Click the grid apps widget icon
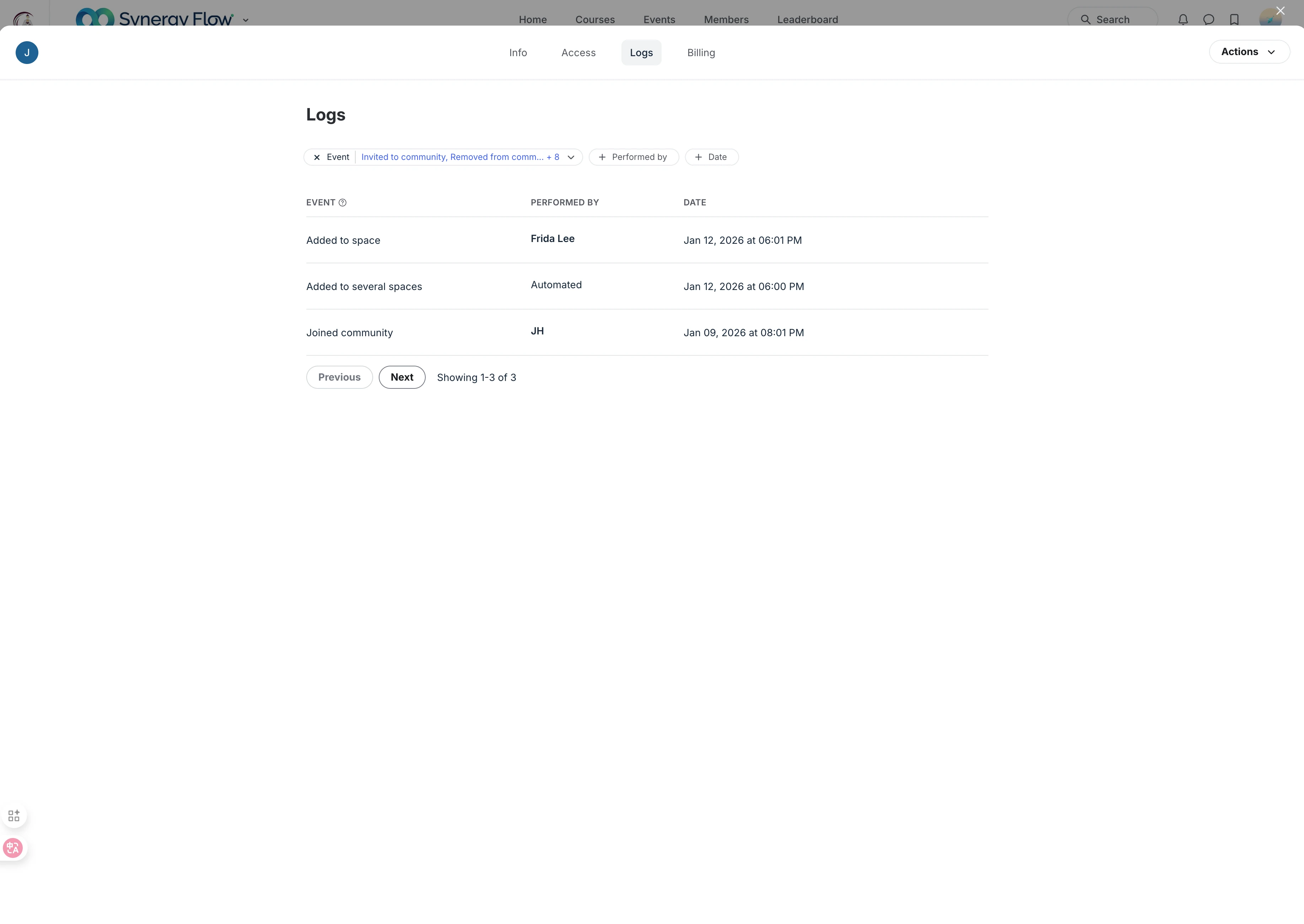1304x924 pixels. 14,815
